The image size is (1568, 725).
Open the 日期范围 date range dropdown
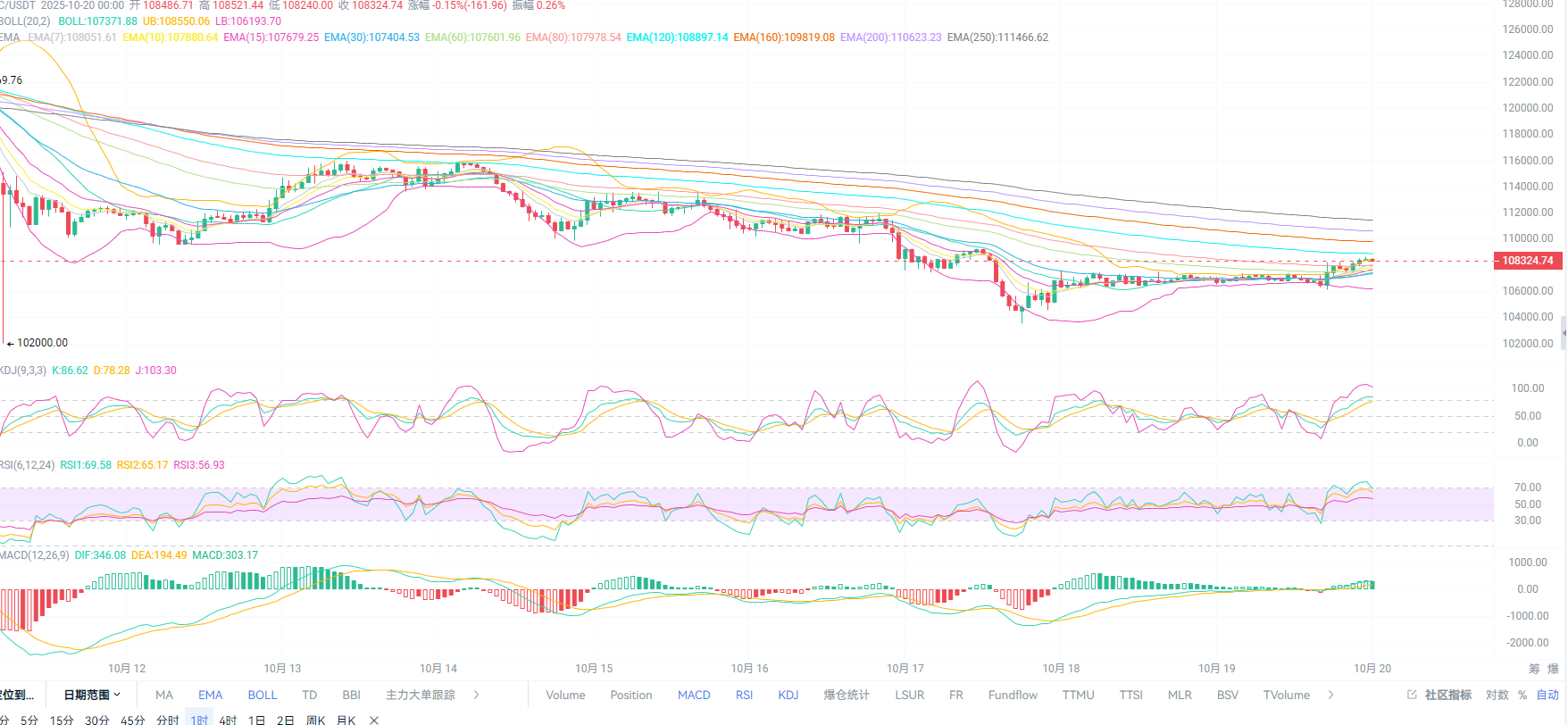(x=92, y=695)
